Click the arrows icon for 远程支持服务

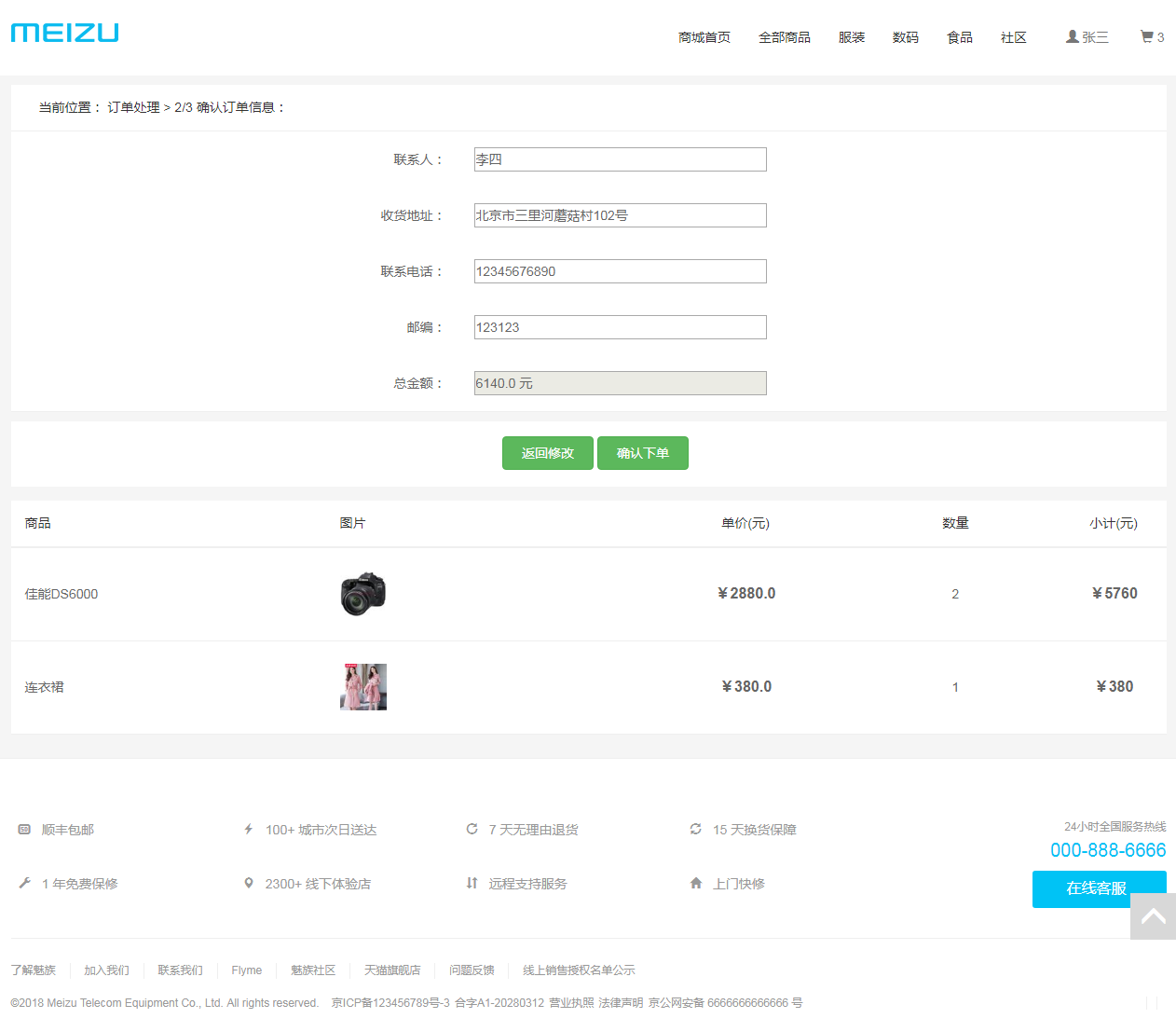point(472,883)
